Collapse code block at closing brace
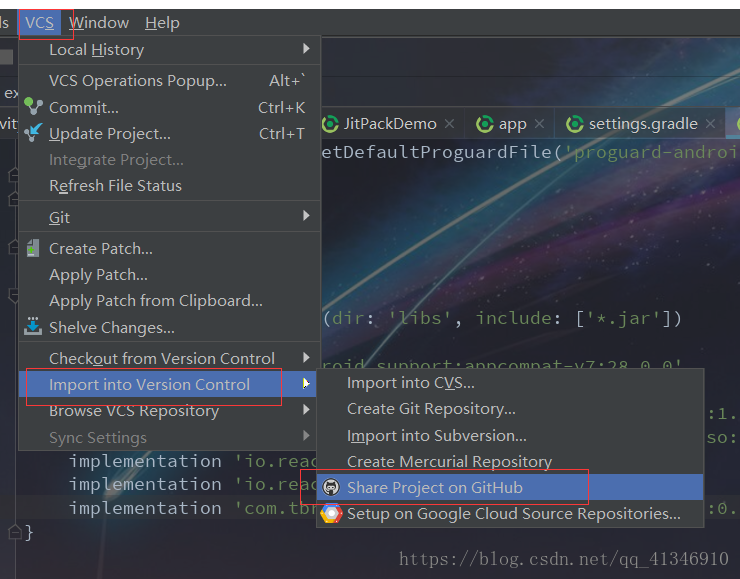Image resolution: width=740 pixels, height=579 pixels. click(15, 532)
